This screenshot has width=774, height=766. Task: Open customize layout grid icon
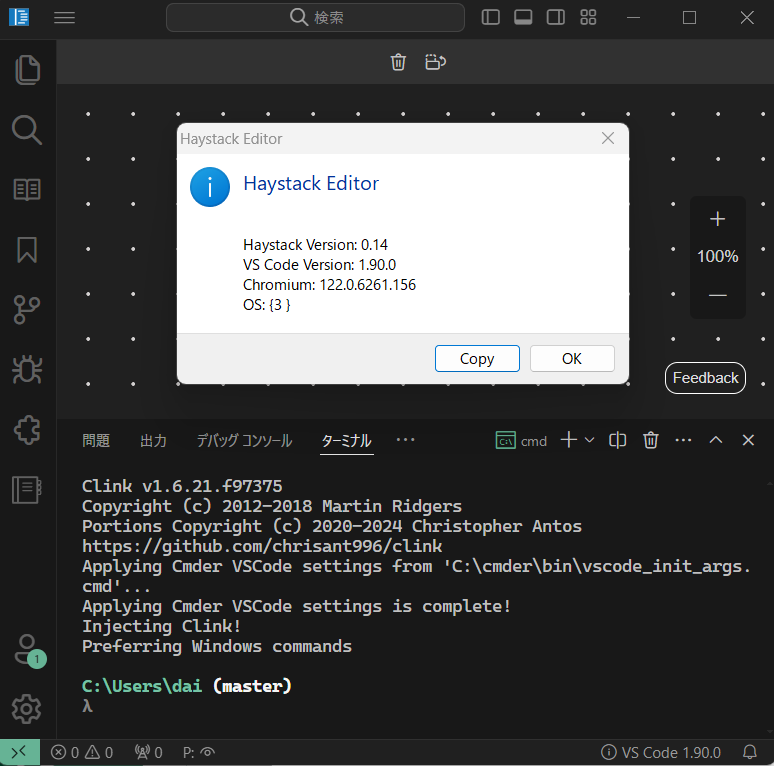pos(588,17)
